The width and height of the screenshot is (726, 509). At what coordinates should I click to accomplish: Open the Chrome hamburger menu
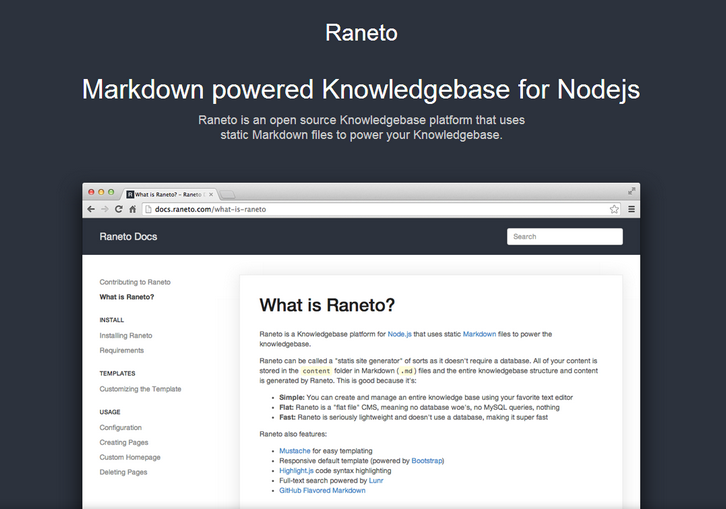point(631,209)
